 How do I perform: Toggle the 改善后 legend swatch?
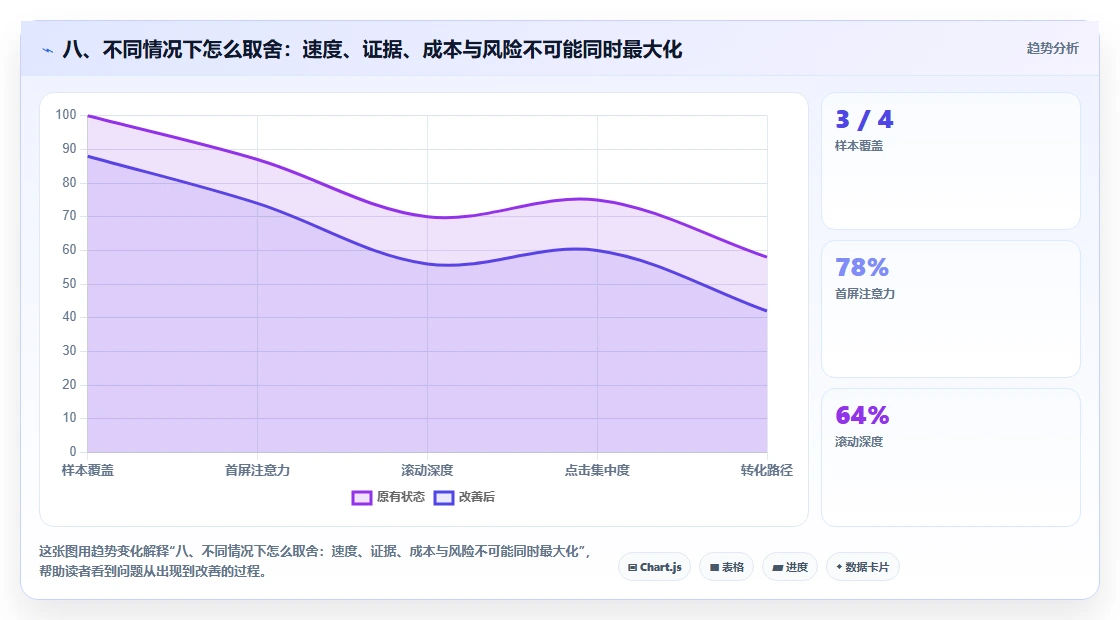tap(444, 497)
